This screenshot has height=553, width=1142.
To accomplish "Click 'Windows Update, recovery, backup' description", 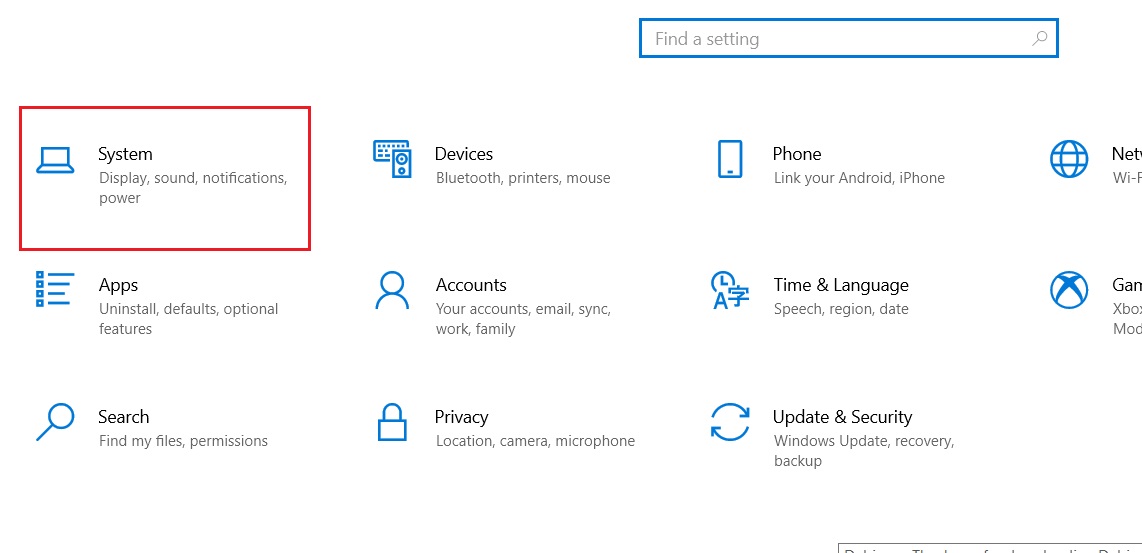I will (x=864, y=451).
